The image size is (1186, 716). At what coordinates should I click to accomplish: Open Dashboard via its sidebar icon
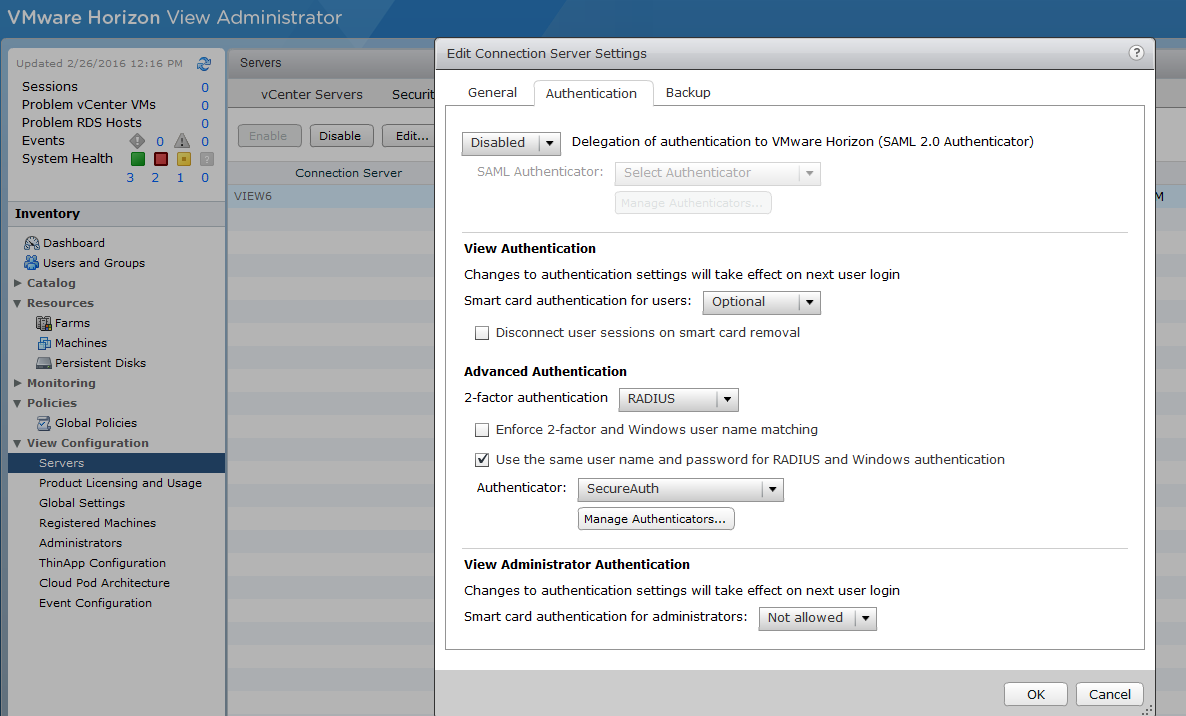pyautogui.click(x=32, y=243)
